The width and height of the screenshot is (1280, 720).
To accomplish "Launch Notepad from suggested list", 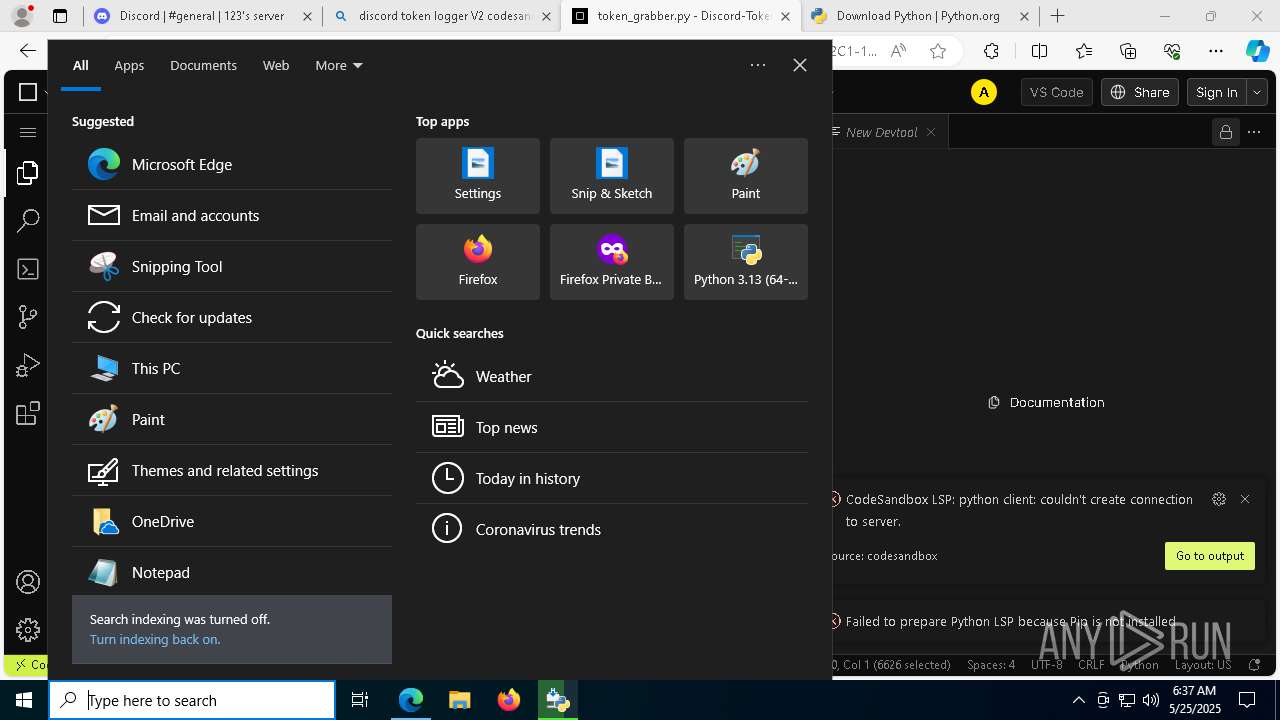I will [x=232, y=572].
